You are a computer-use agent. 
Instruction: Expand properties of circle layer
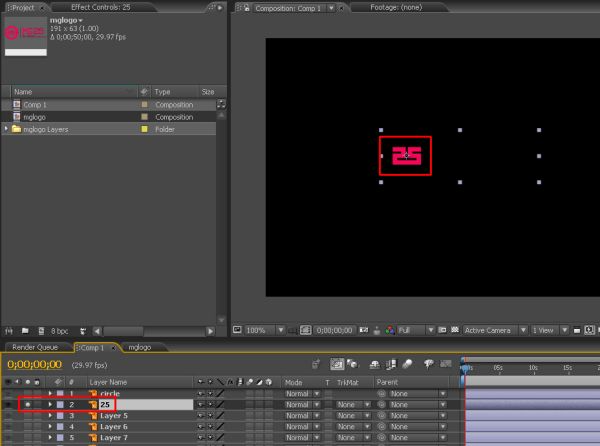50,394
